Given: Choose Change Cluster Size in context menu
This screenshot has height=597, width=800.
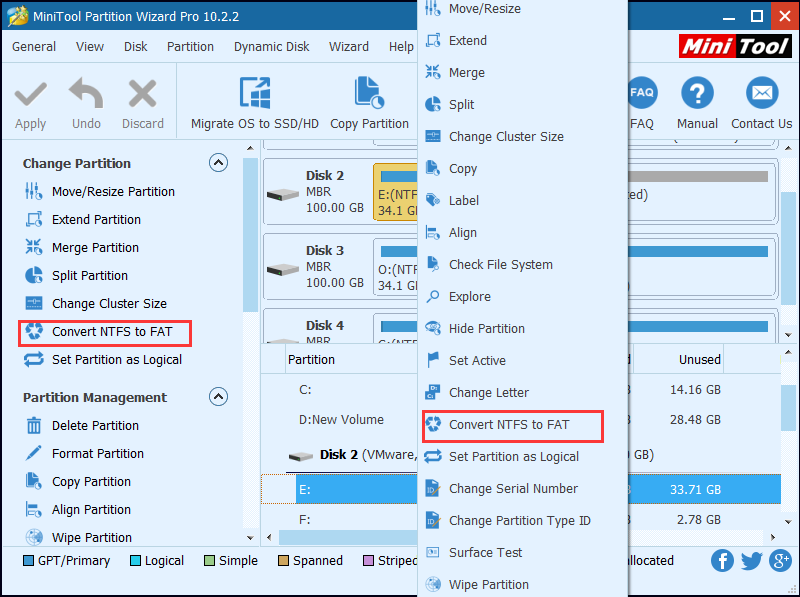Looking at the screenshot, I should 523,137.
